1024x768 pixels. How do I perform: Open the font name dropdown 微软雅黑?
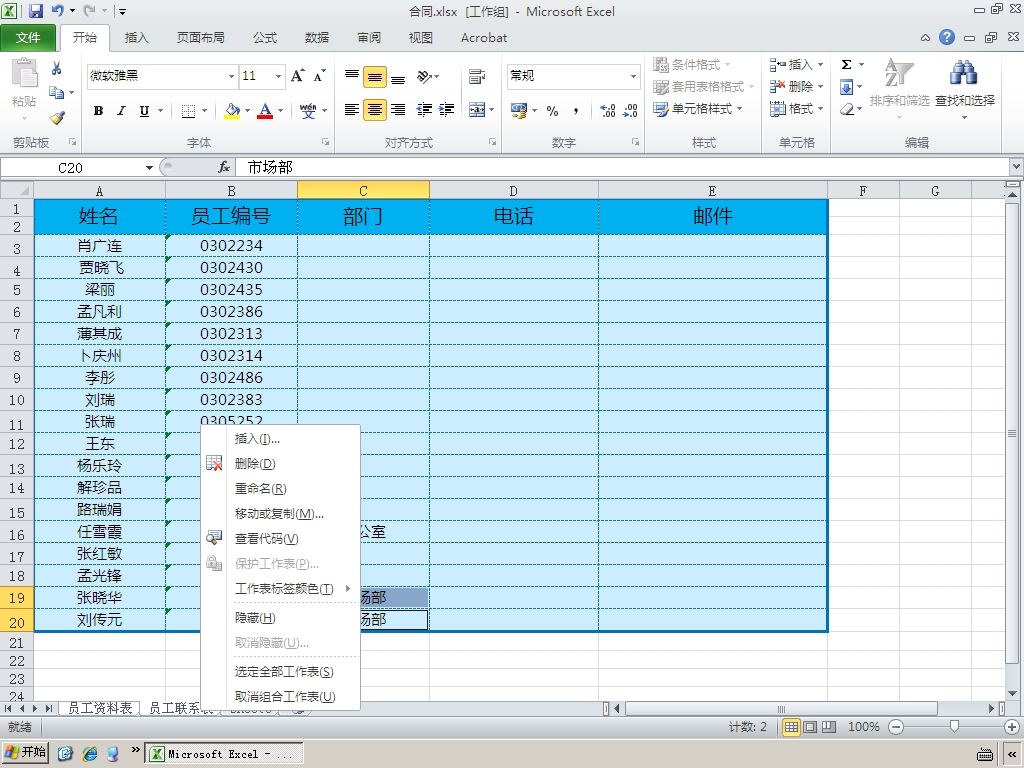point(231,76)
